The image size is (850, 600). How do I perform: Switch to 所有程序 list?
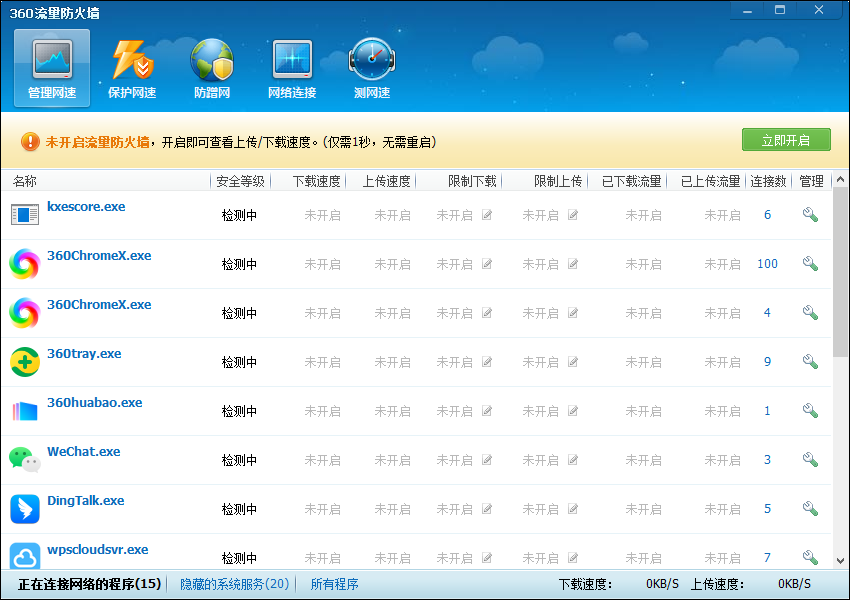pyautogui.click(x=334, y=584)
